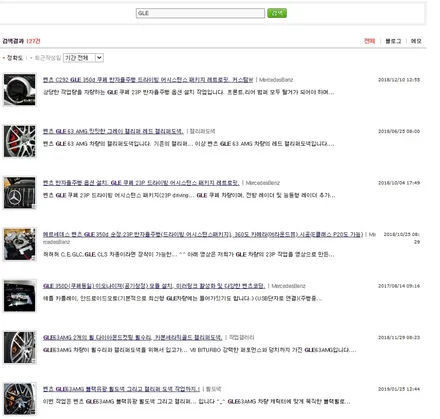Open the GLE 63 AMG 캘리퍼도색 post title
This screenshot has width=440, height=419.
(x=113, y=131)
